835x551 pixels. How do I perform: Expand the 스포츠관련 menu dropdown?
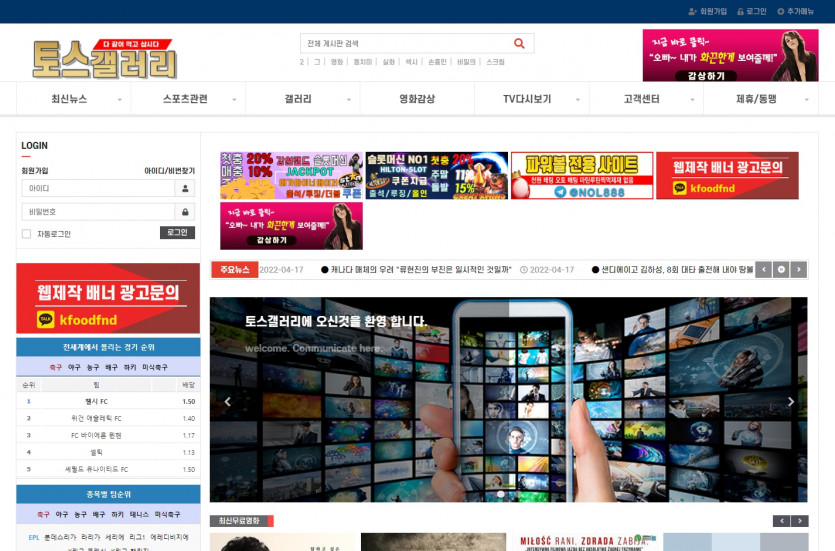[x=234, y=100]
